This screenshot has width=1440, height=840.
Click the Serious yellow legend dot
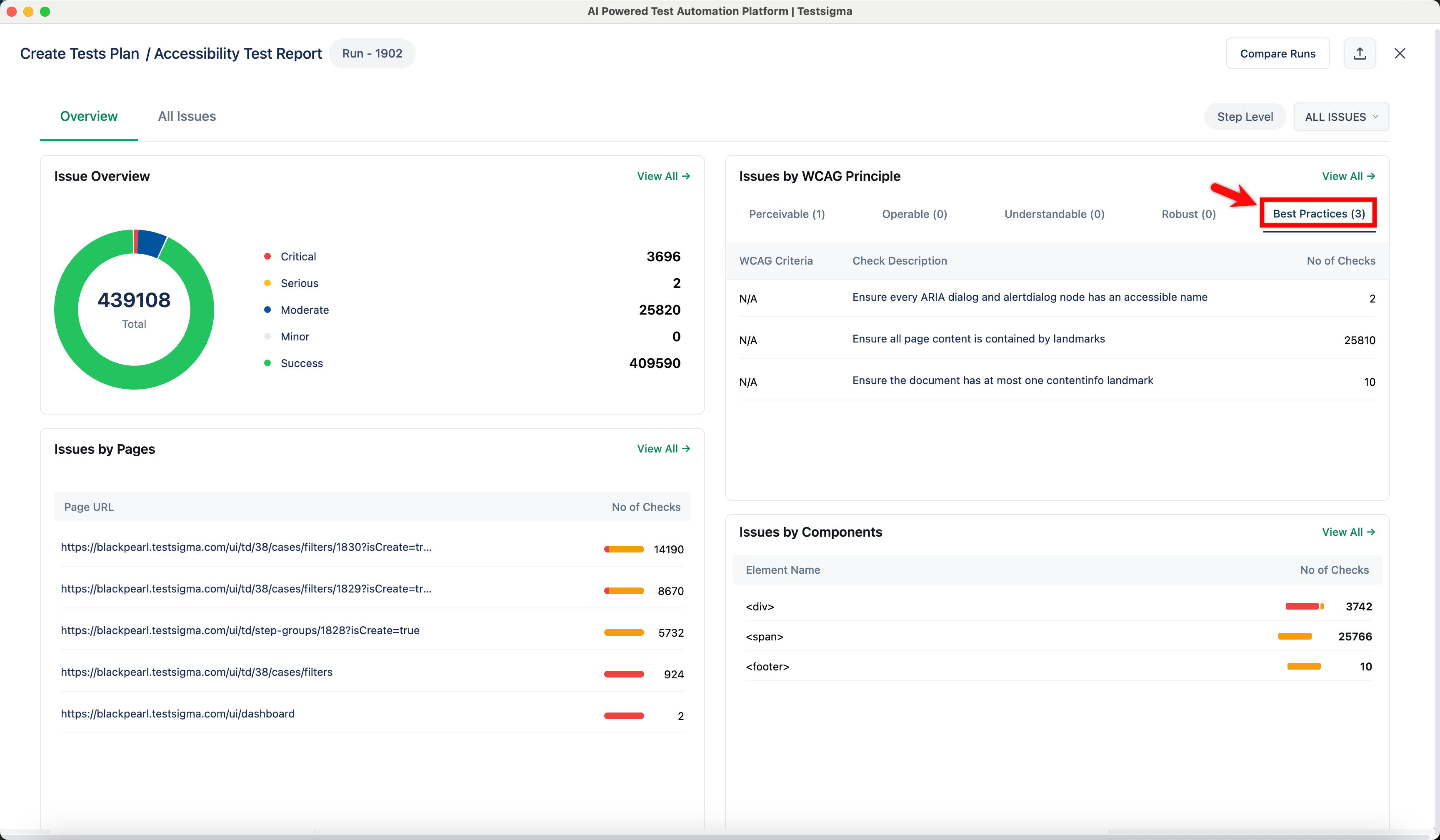point(267,283)
